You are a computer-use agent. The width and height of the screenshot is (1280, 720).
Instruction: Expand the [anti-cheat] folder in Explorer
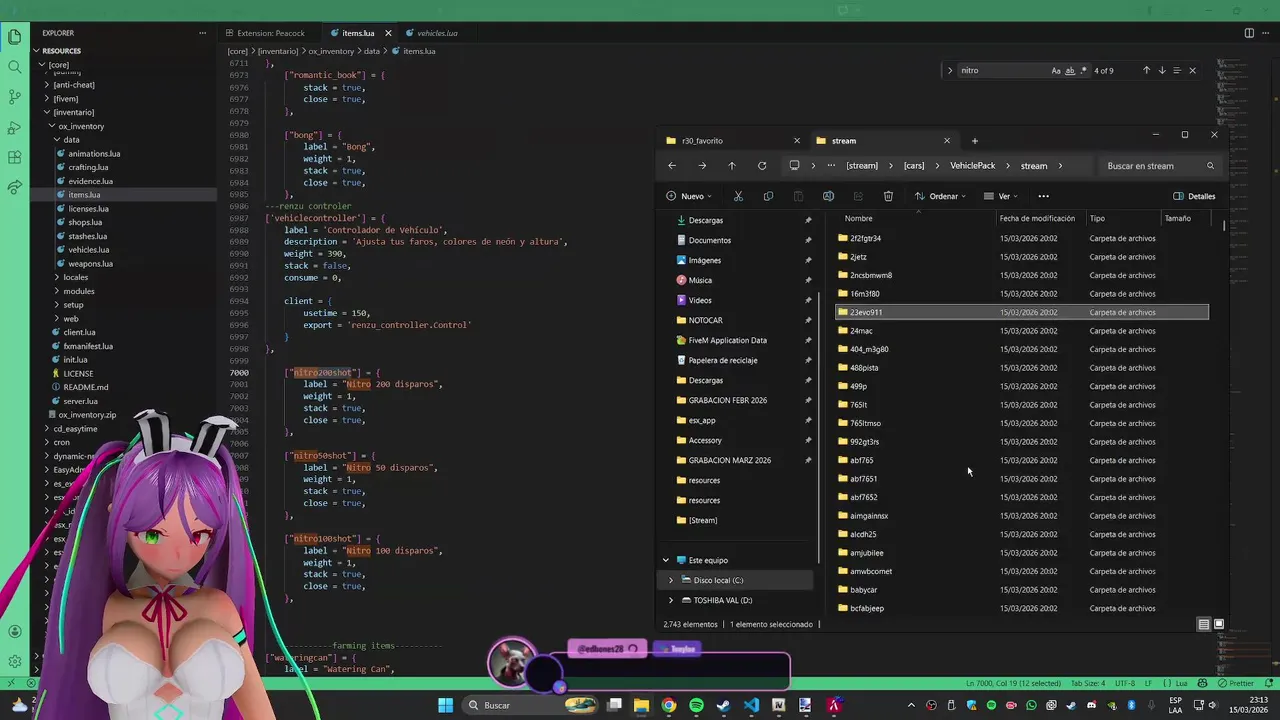pos(73,85)
